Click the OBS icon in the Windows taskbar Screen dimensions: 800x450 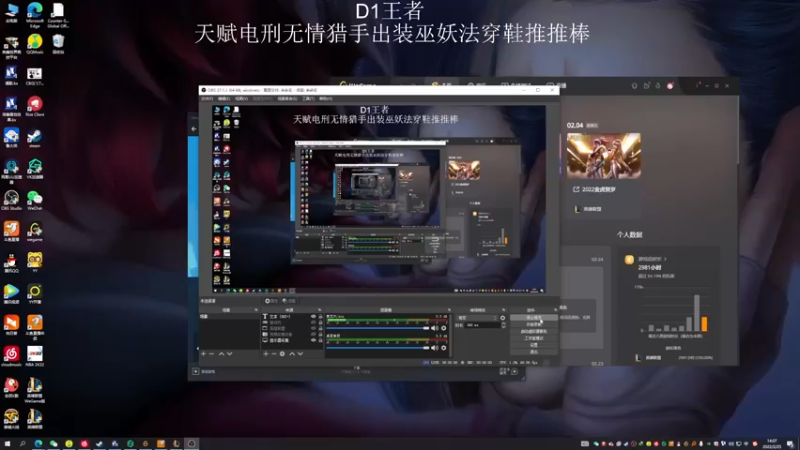point(191,444)
